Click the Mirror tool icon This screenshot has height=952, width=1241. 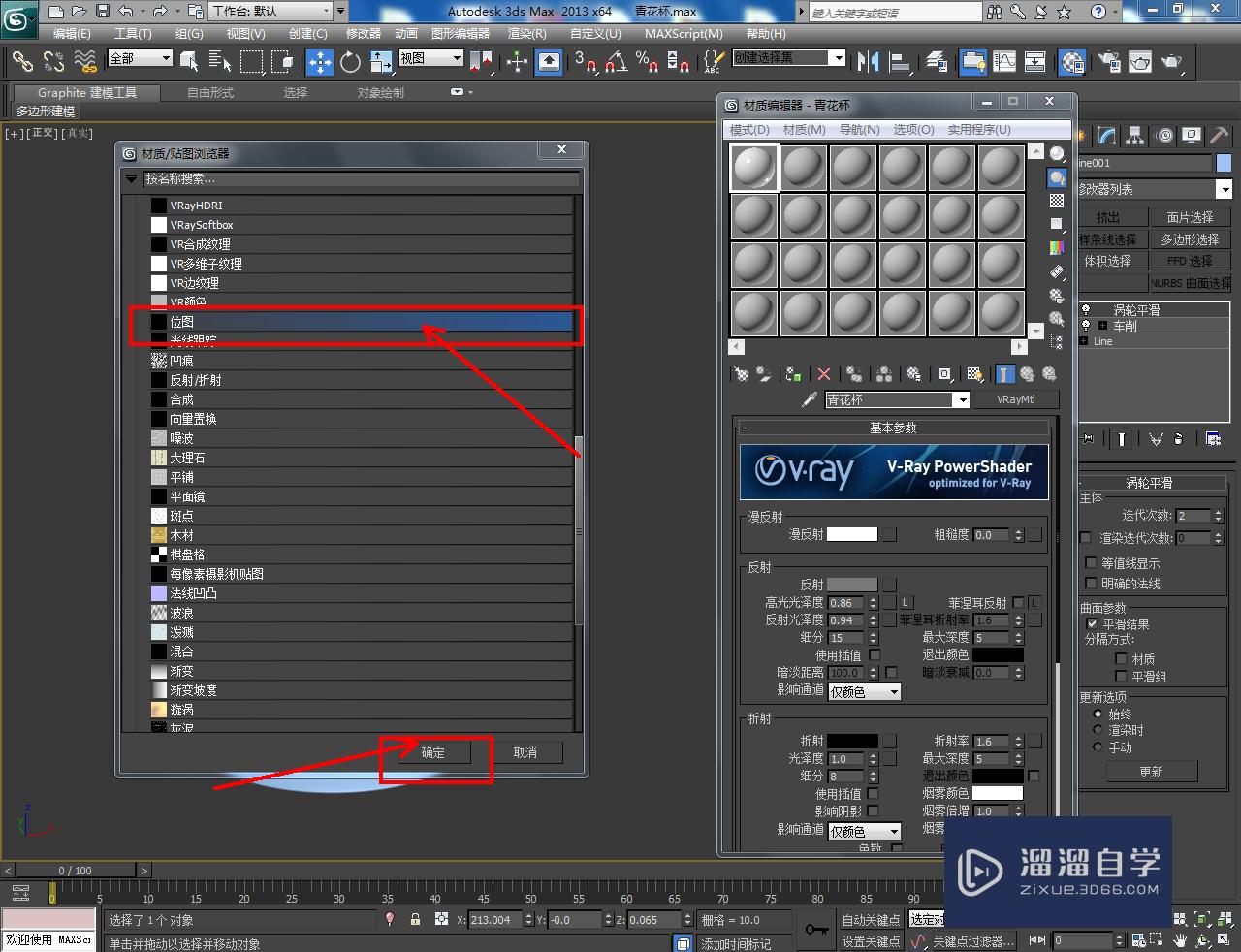pos(869,62)
